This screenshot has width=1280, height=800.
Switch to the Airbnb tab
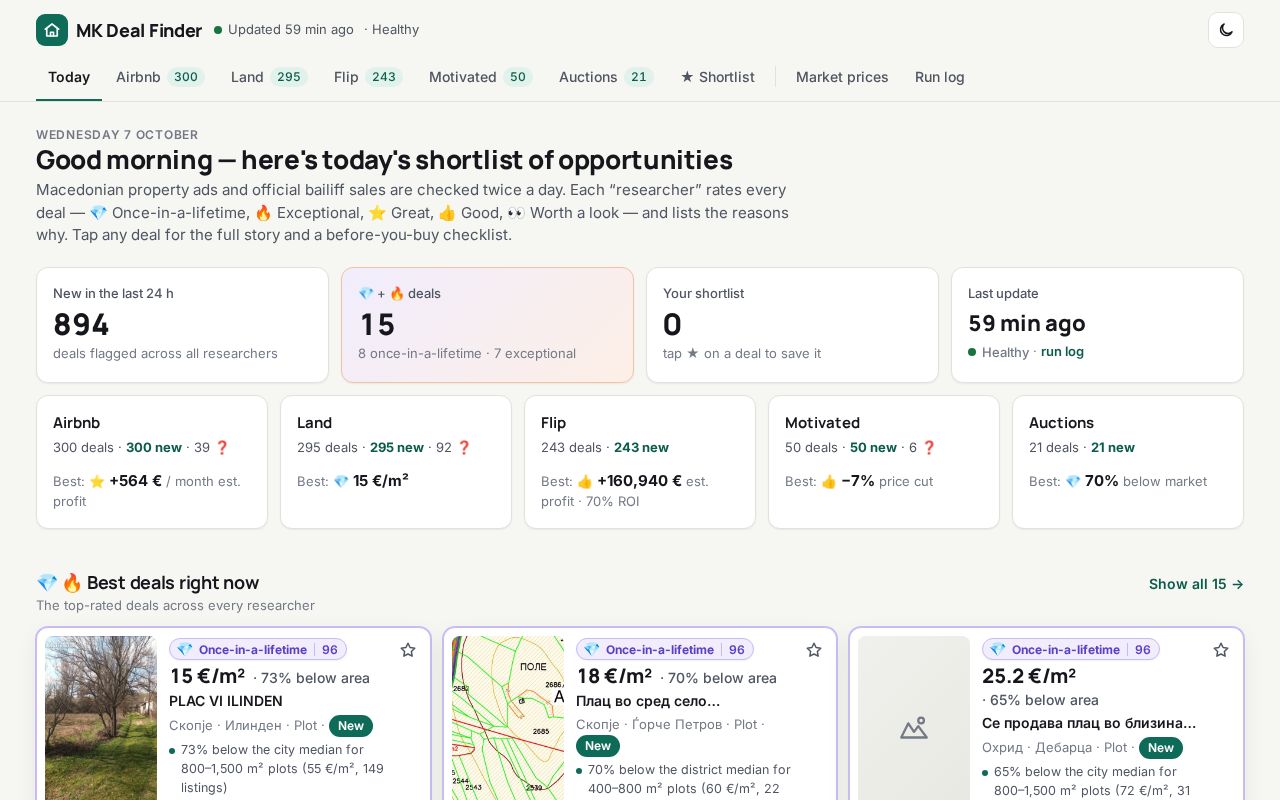(x=160, y=77)
